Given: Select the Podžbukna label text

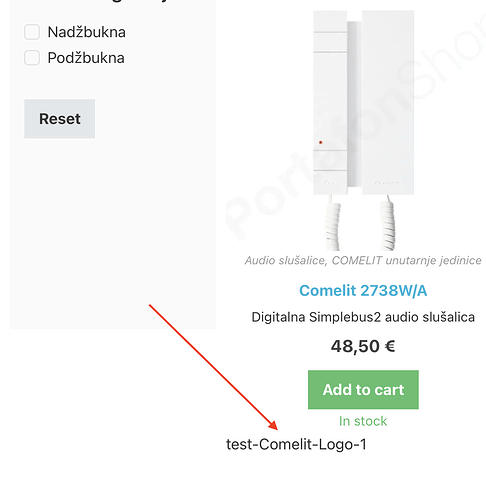Looking at the screenshot, I should (x=86, y=58).
